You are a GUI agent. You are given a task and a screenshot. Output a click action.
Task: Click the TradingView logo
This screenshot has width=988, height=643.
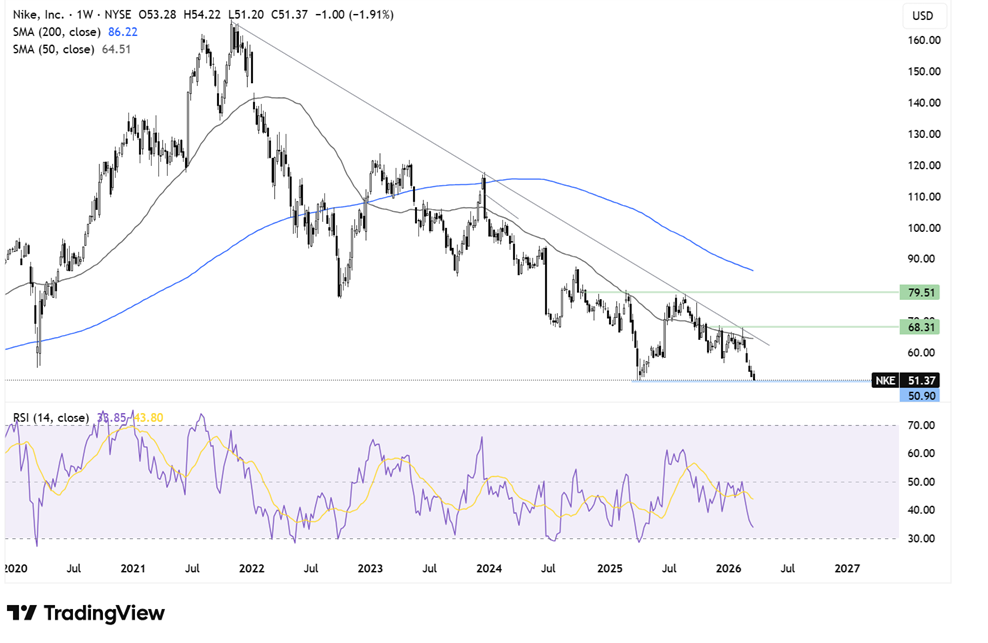click(86, 613)
